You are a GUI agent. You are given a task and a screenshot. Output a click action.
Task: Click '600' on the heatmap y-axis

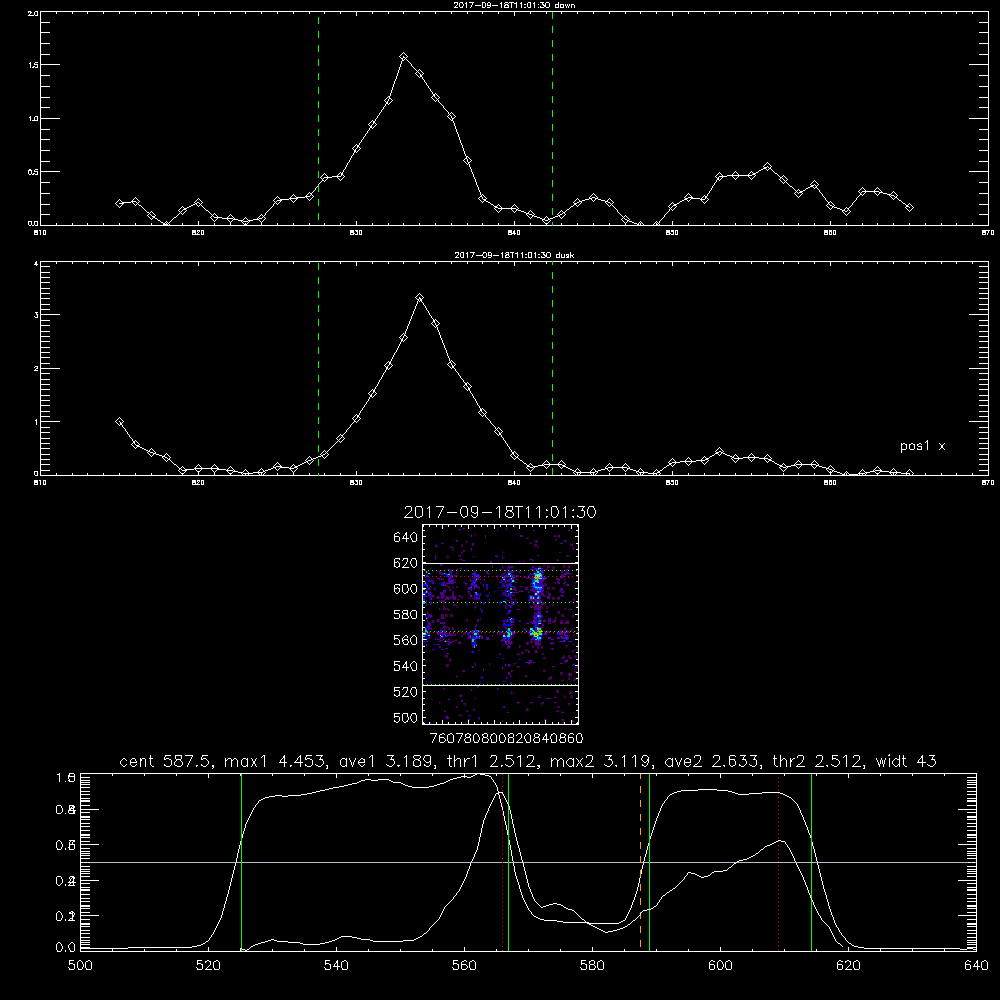406,589
